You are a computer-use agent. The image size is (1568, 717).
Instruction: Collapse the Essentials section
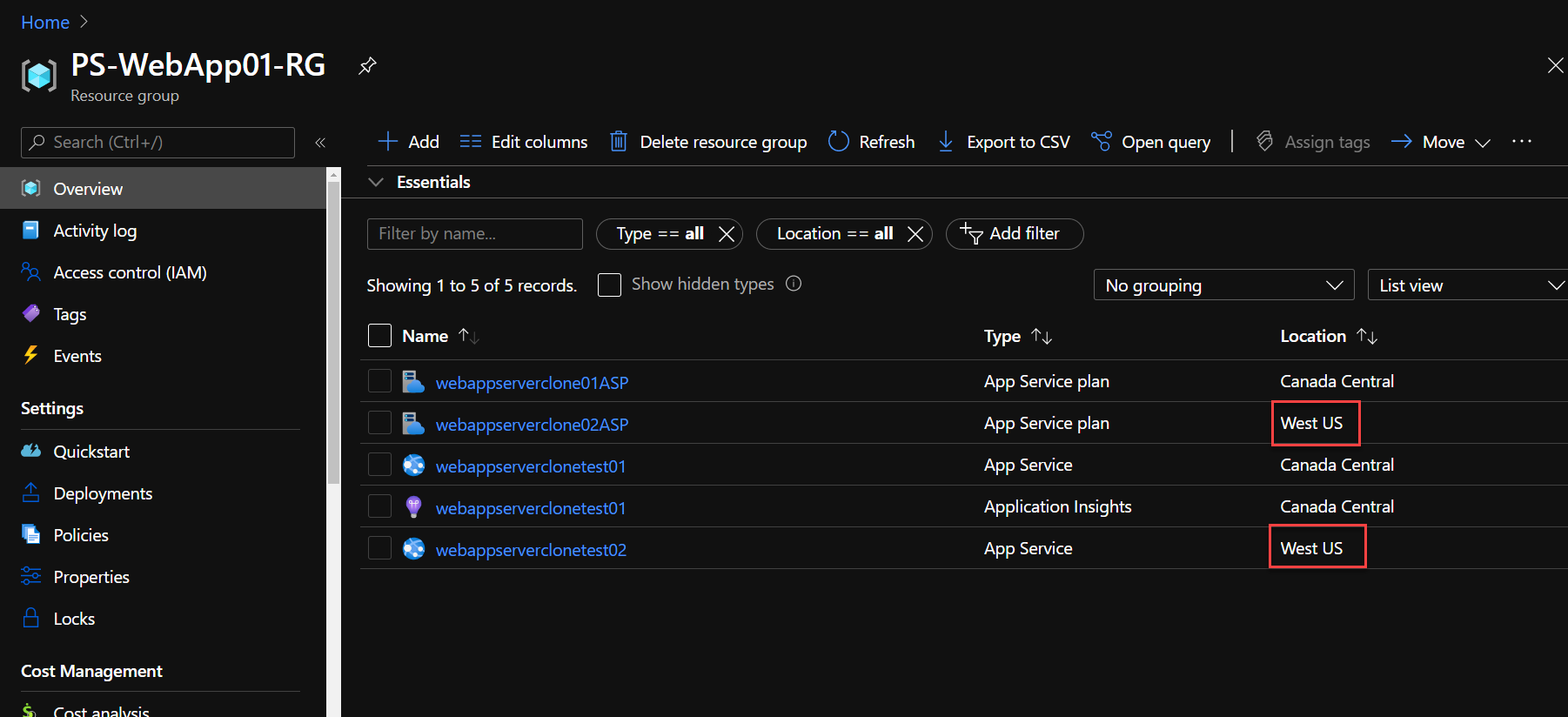(376, 182)
